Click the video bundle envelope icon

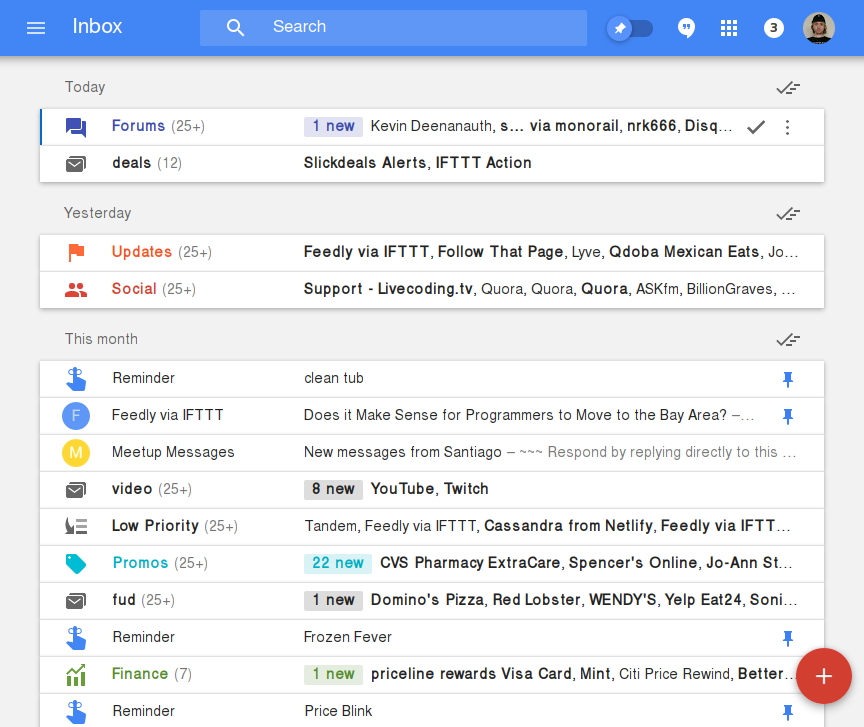click(x=76, y=489)
